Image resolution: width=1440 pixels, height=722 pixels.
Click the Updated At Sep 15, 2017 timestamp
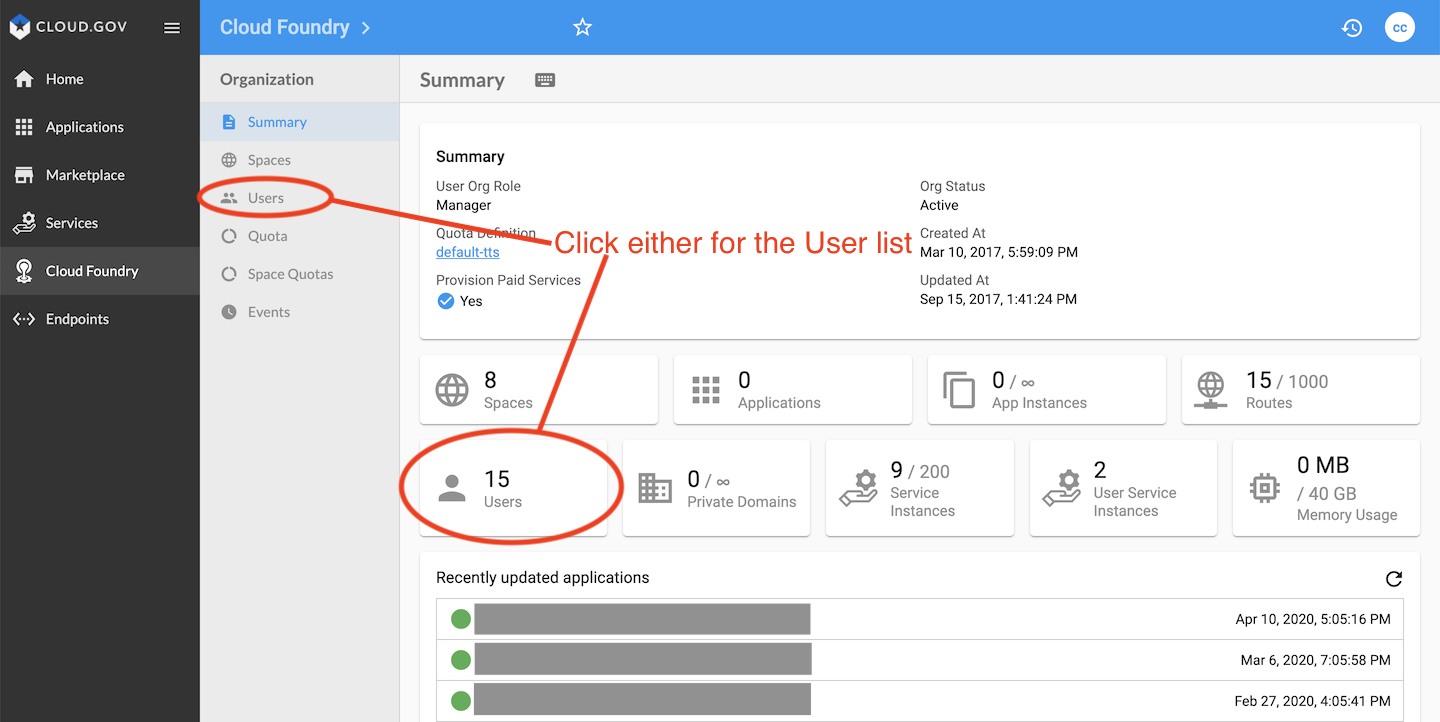coord(998,299)
